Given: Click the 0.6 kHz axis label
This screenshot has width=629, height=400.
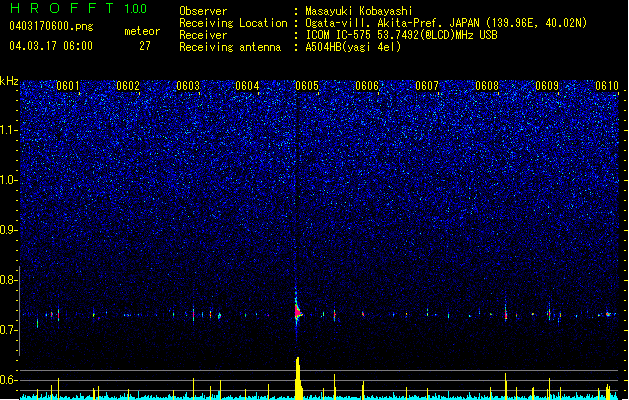Looking at the screenshot, I should pos(9,380).
